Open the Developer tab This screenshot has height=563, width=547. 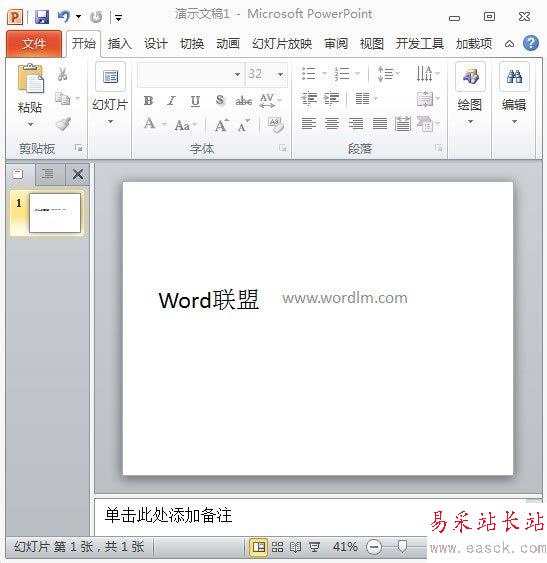point(419,44)
